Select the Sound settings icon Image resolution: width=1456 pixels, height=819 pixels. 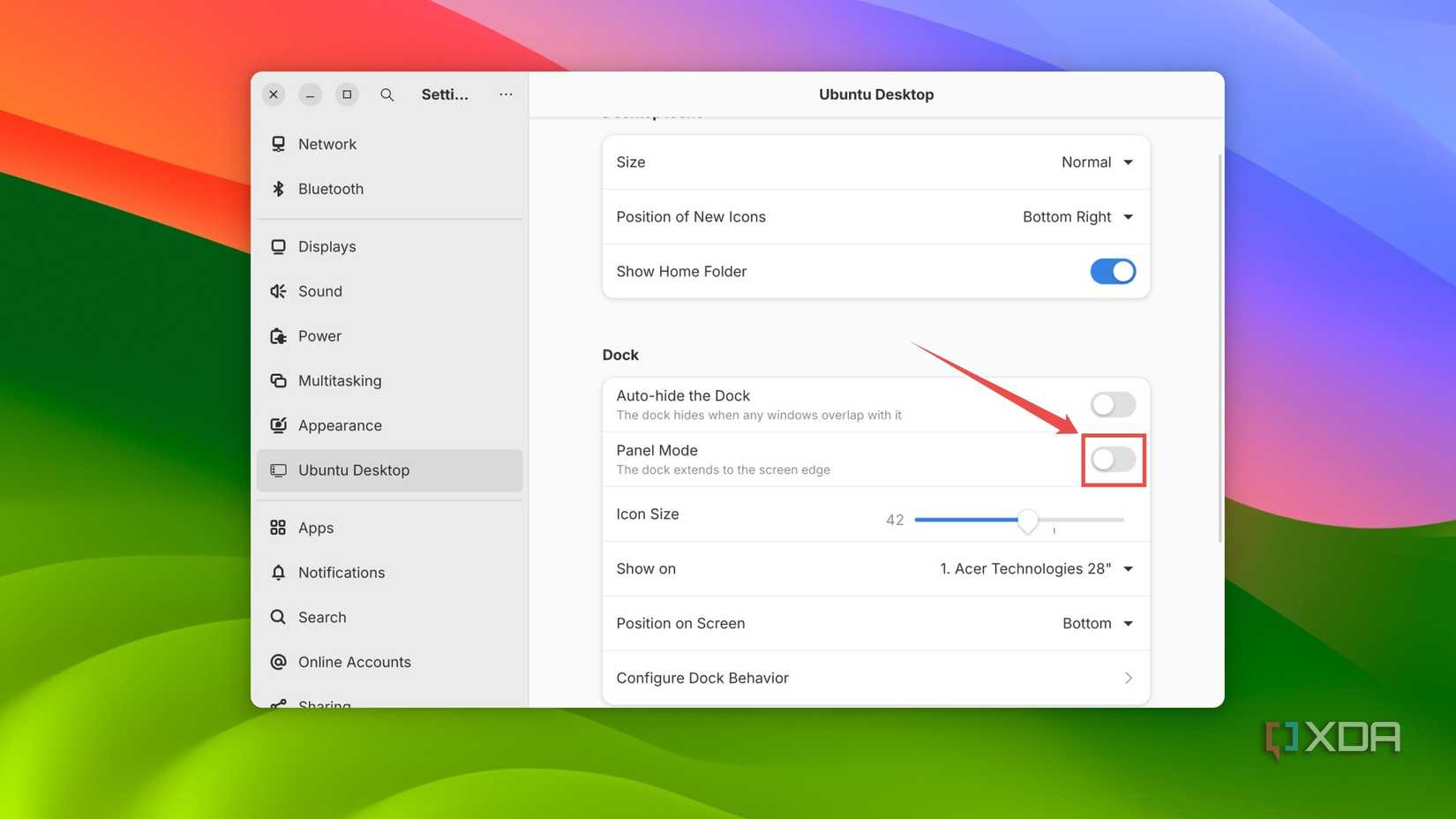(278, 291)
